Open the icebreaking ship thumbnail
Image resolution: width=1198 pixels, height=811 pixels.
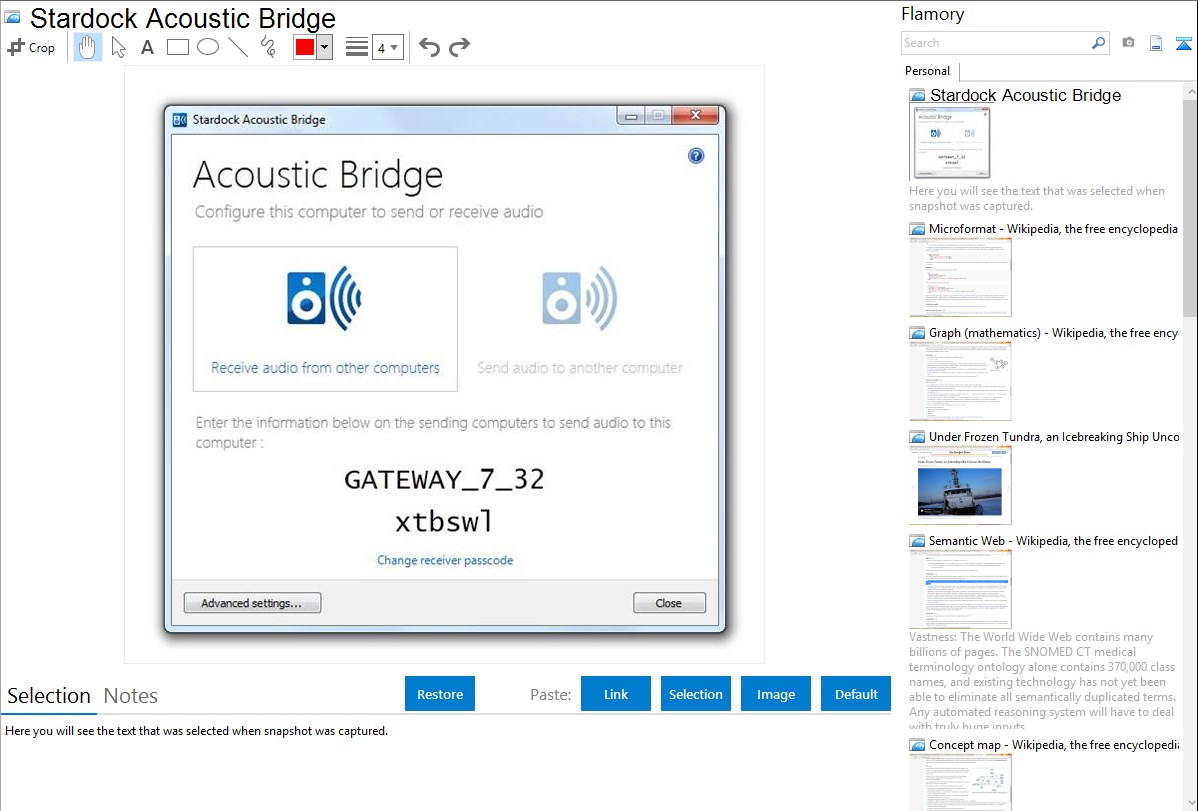coord(960,485)
